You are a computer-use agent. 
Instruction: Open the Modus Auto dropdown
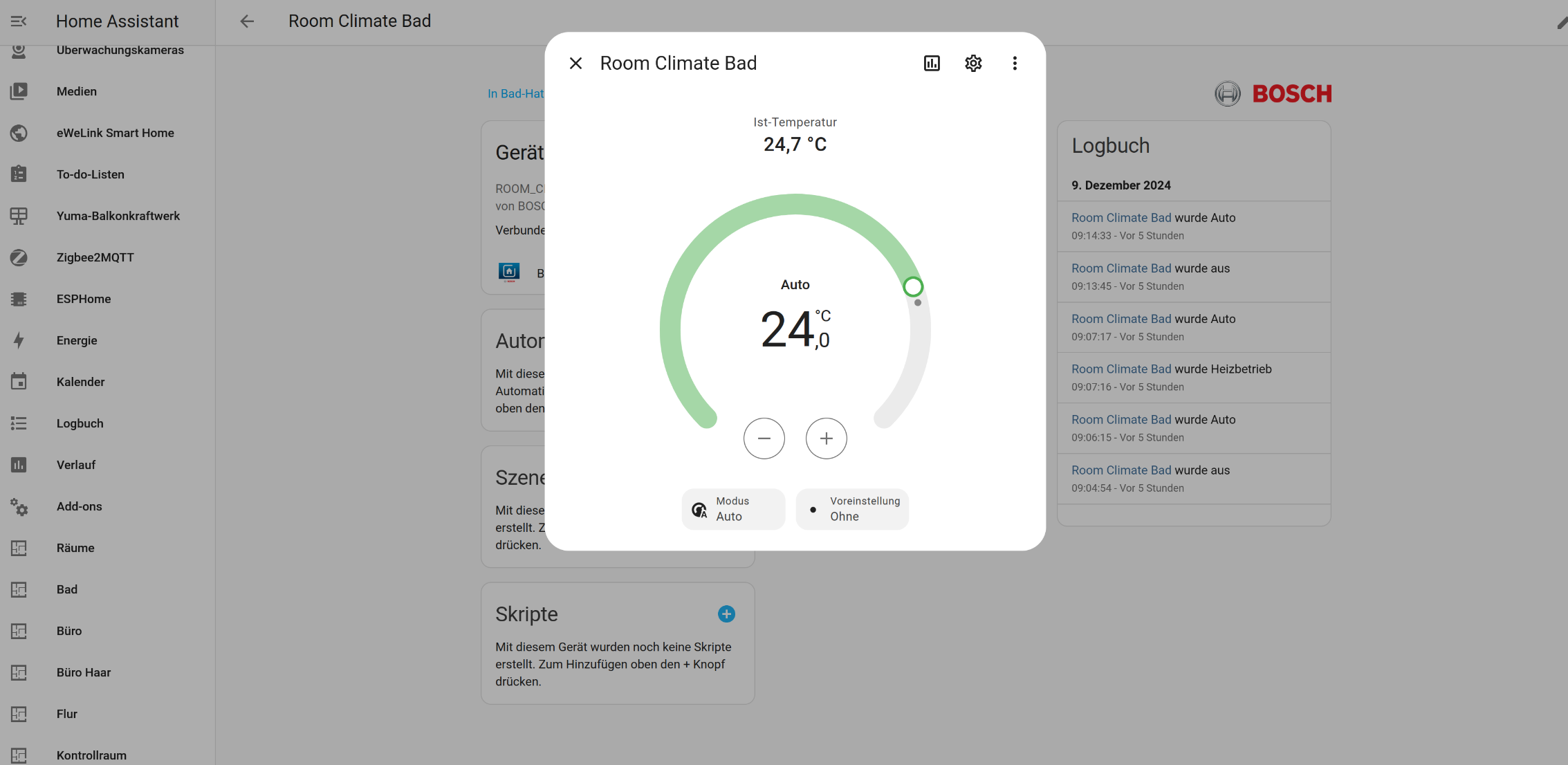(733, 509)
